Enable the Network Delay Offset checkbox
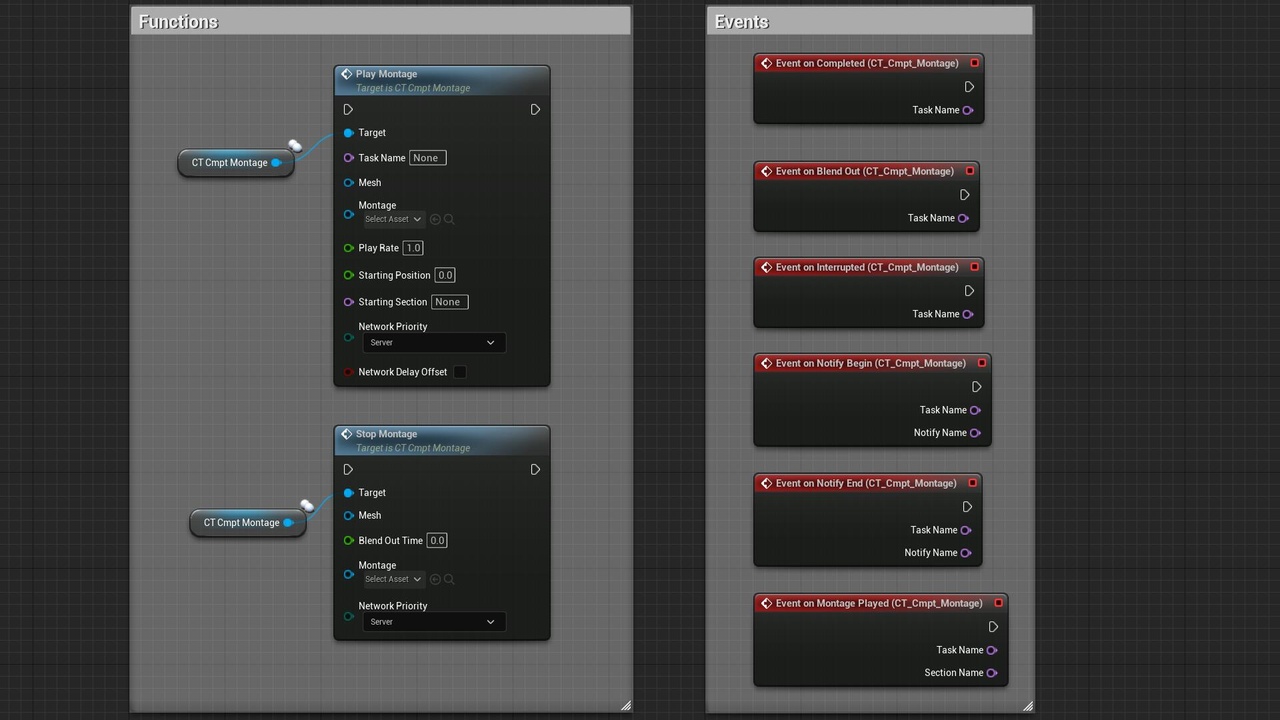Viewport: 1280px width, 720px height. tap(460, 372)
